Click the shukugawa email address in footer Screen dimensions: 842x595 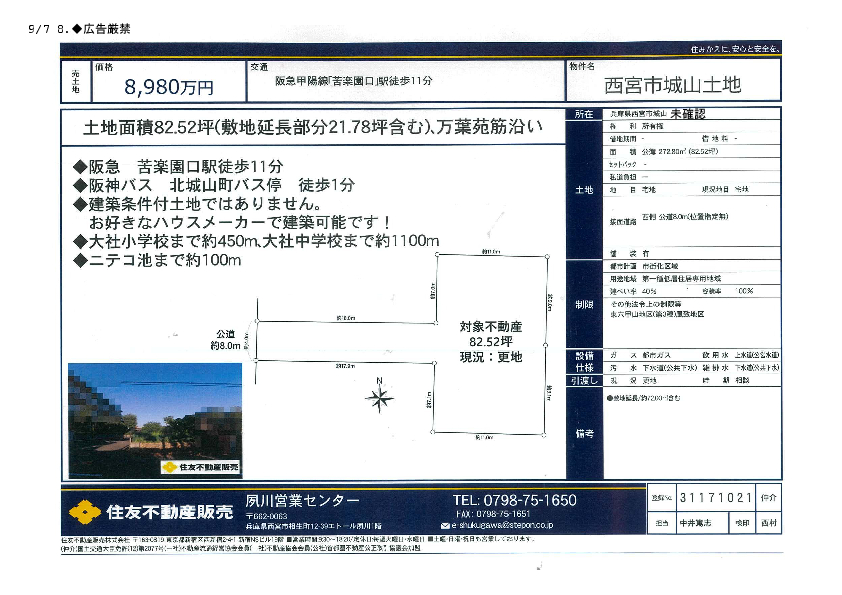[x=505, y=524]
